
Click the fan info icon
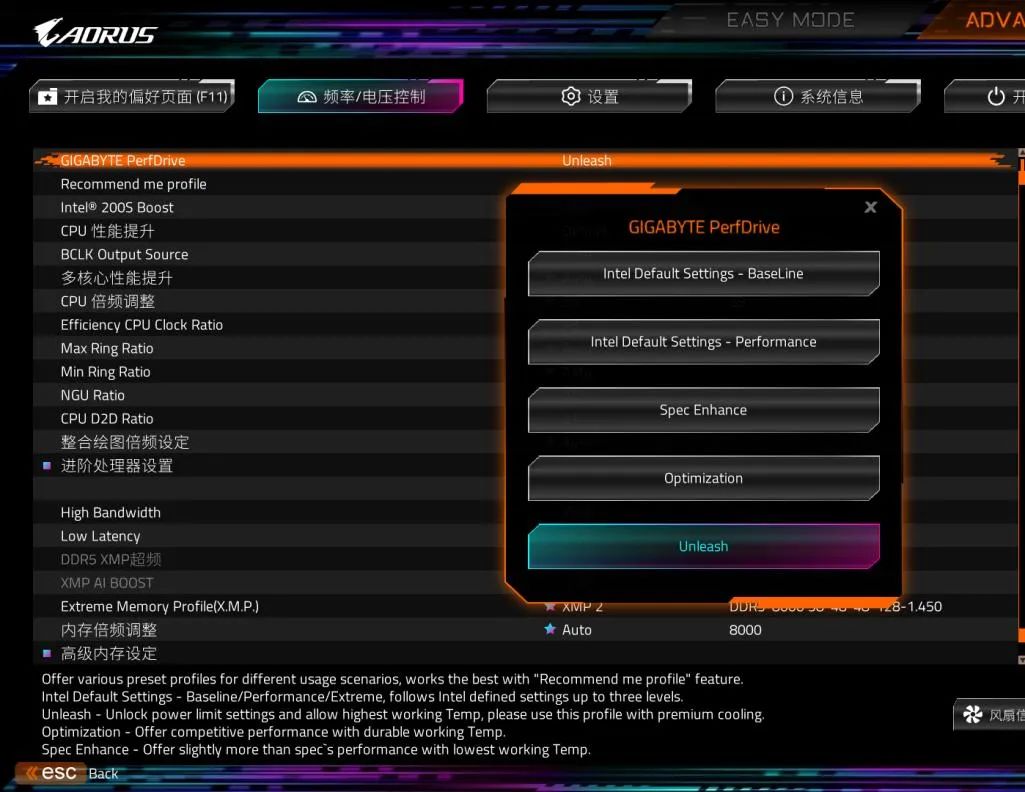972,715
